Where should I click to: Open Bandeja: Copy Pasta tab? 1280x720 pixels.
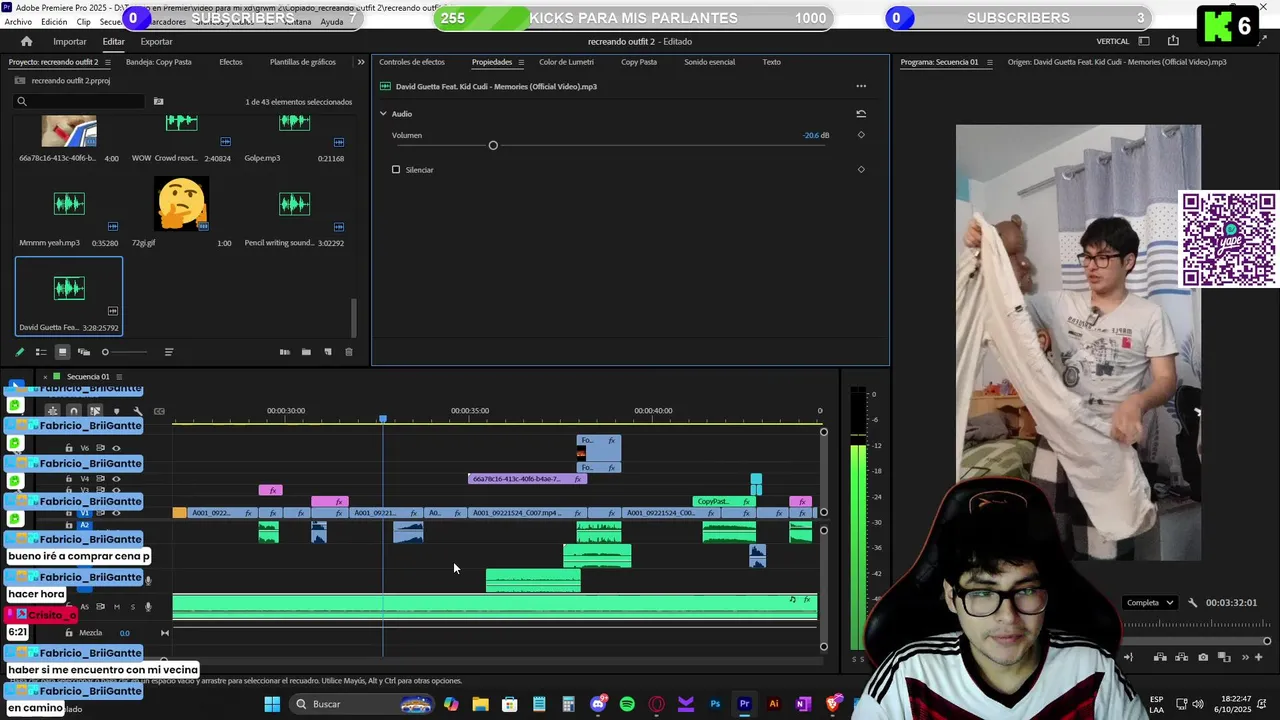159,62
